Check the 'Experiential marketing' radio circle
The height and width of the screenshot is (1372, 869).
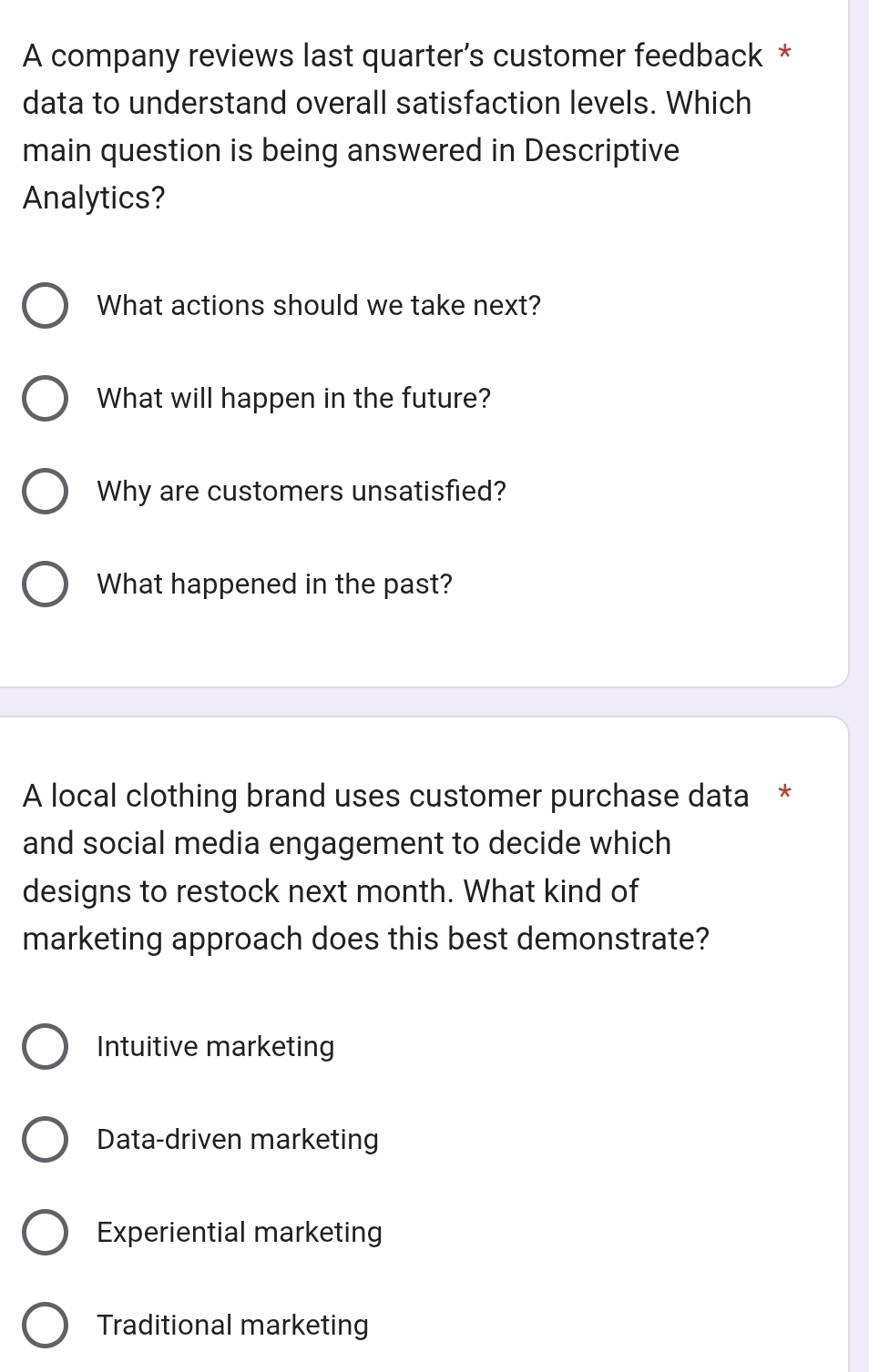click(x=44, y=1233)
